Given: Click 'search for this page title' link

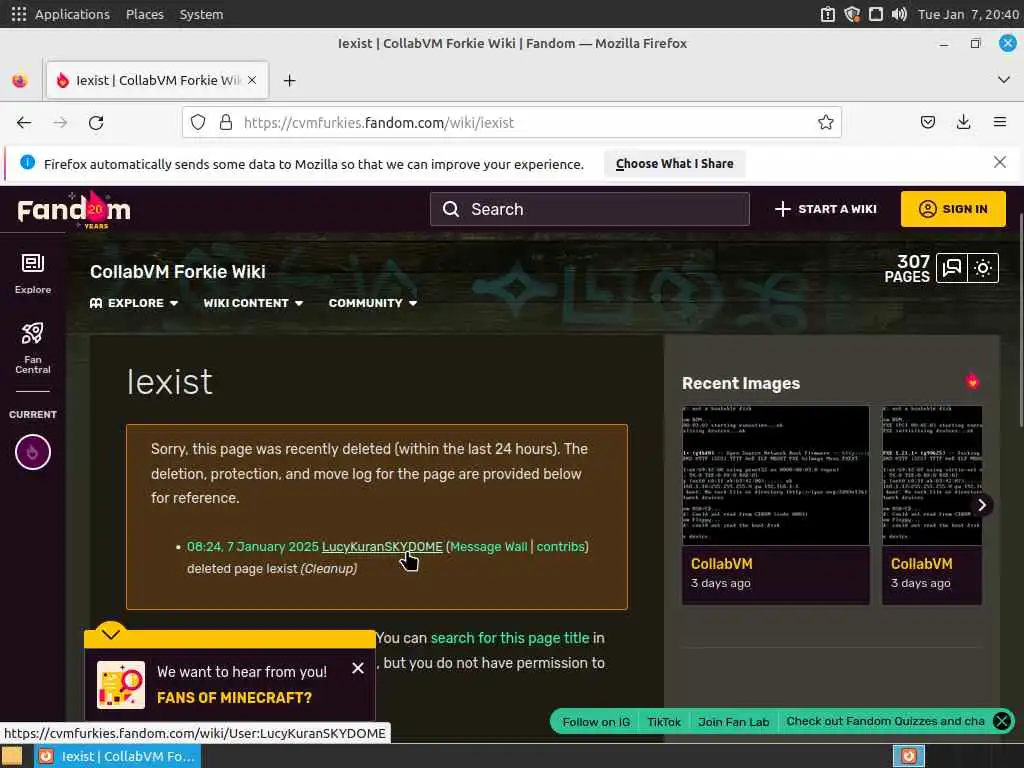Looking at the screenshot, I should pyautogui.click(x=510, y=638).
